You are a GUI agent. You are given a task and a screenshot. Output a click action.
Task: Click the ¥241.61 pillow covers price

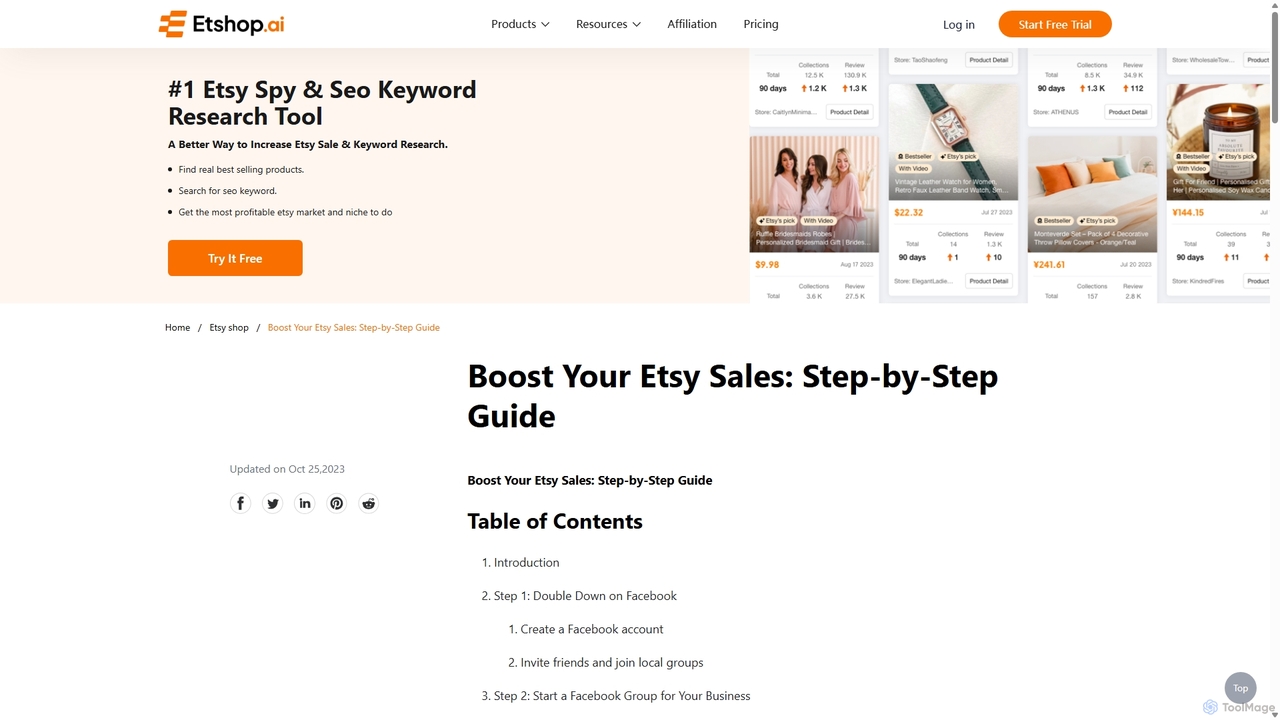pyautogui.click(x=1050, y=265)
